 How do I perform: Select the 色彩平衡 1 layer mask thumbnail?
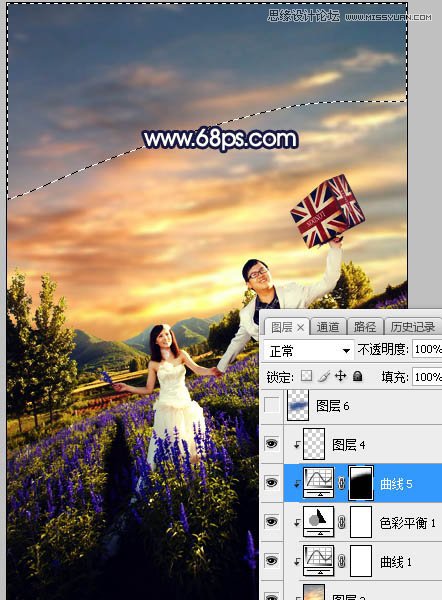coord(361,522)
